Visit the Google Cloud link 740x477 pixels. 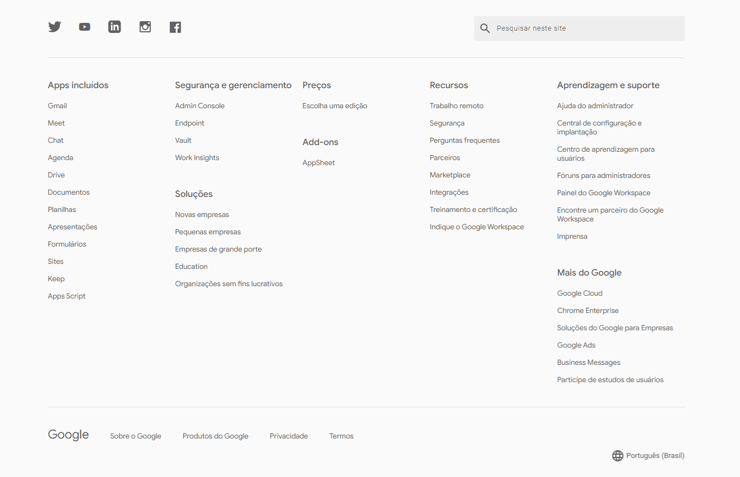(x=580, y=294)
